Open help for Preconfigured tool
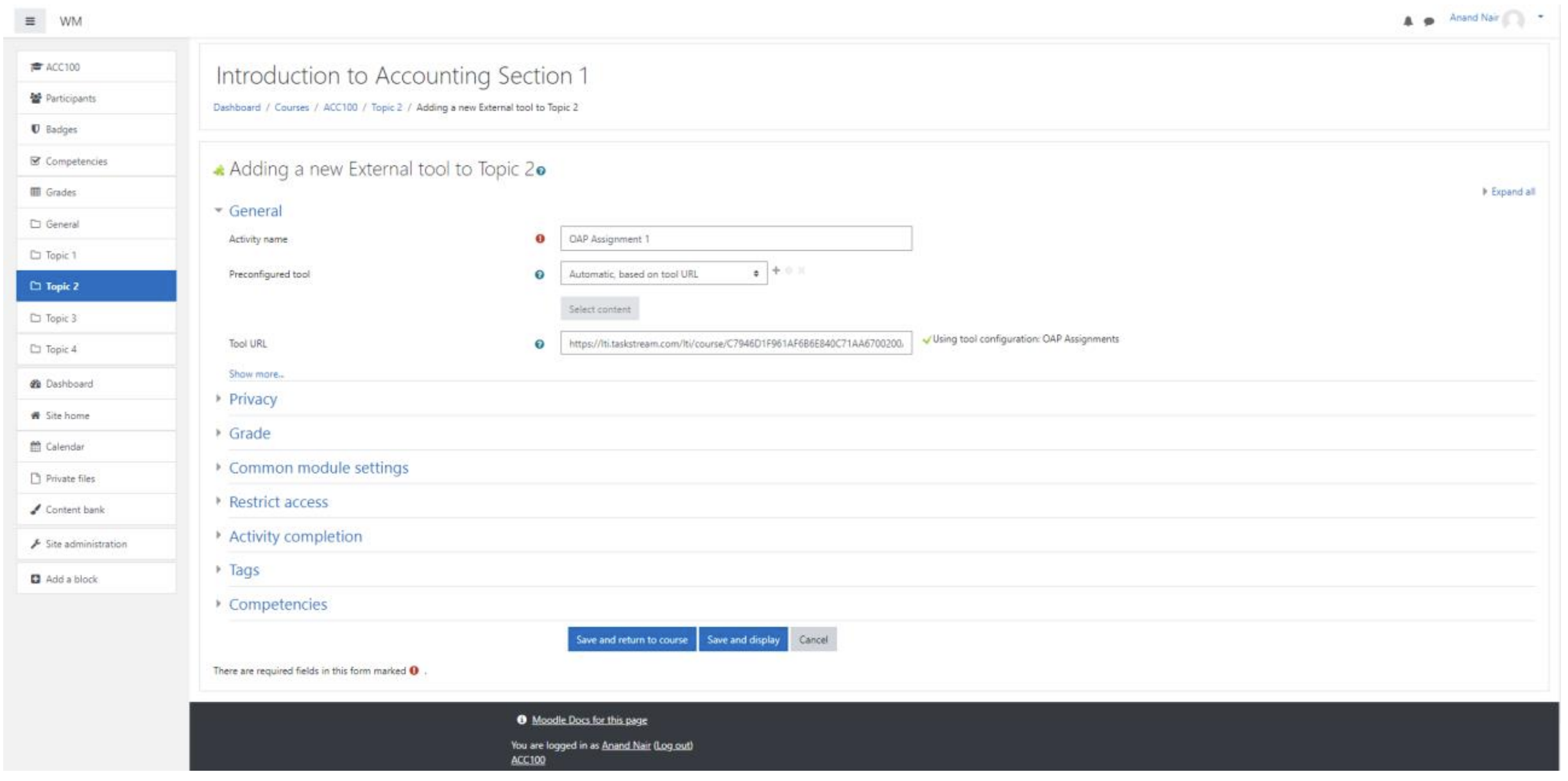Image resolution: width=1568 pixels, height=781 pixels. point(540,274)
